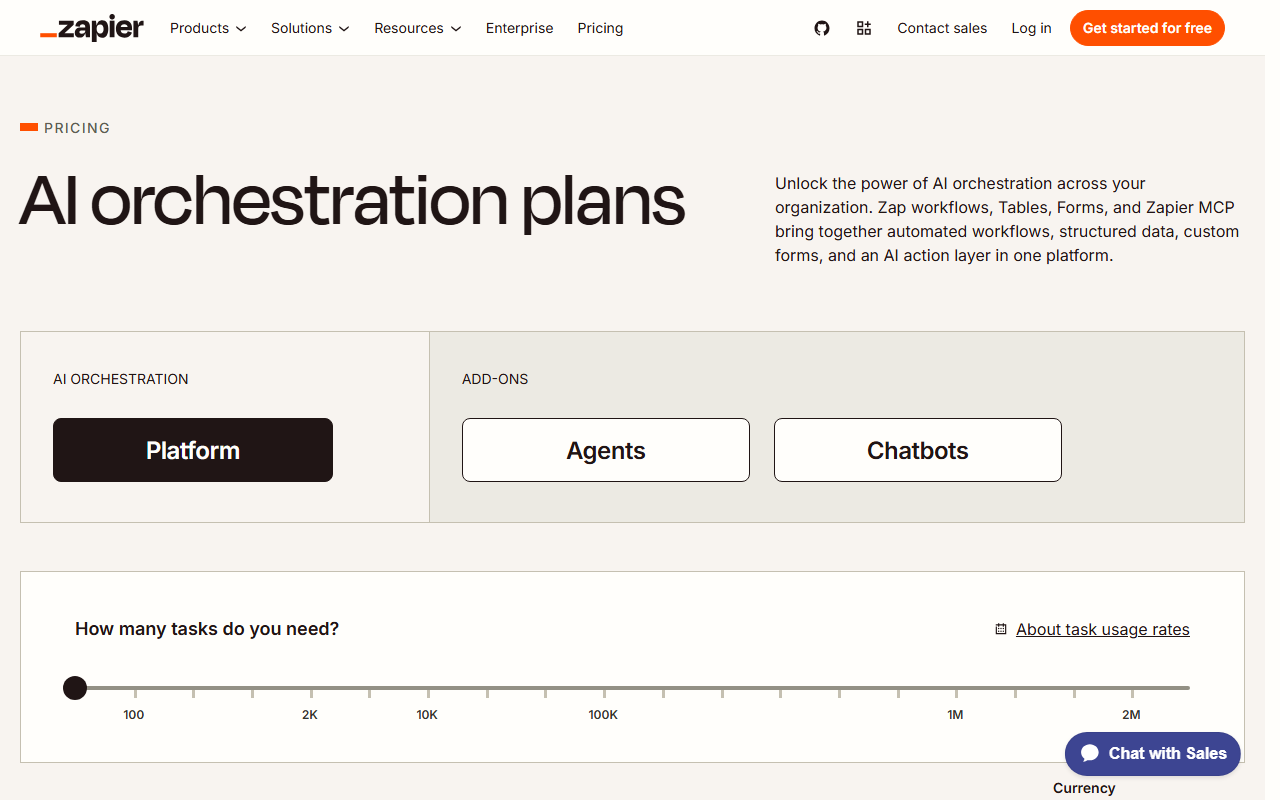Click the Zapier logo
The height and width of the screenshot is (800, 1280).
92,28
